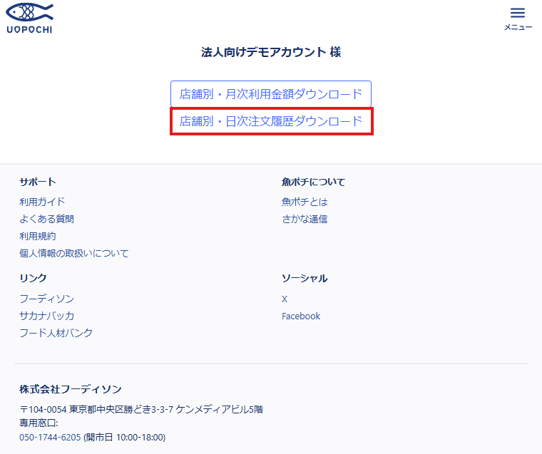Click 店舗別・月次利用金額ダウンロード button
This screenshot has height=454, width=542.
click(271, 94)
